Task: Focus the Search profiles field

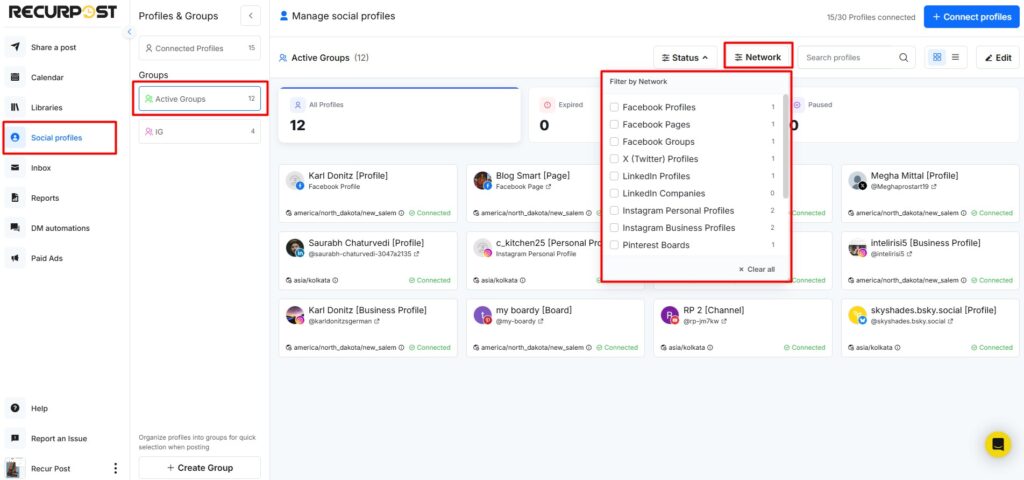Action: [x=856, y=57]
